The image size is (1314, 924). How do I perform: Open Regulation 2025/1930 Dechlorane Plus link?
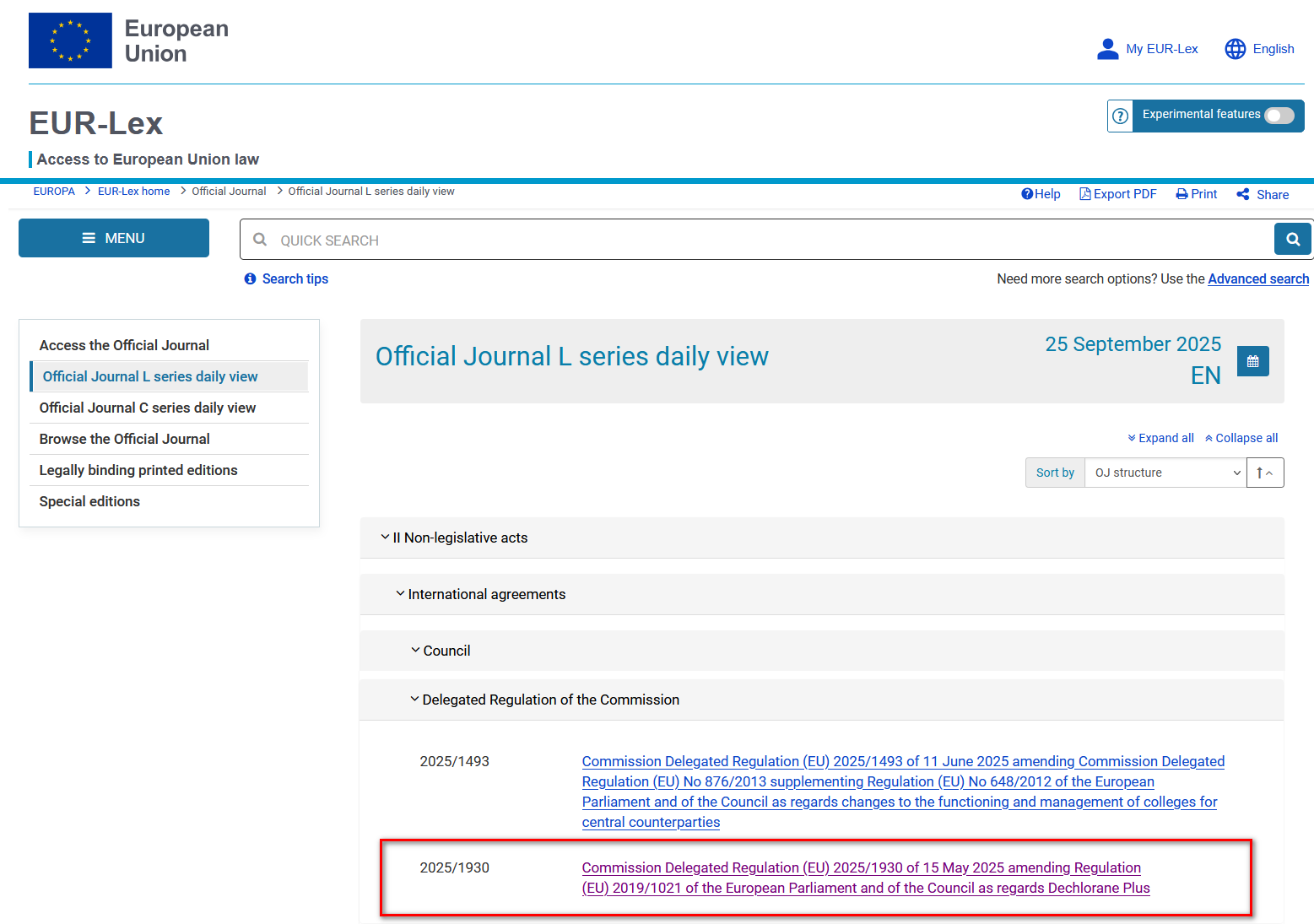tap(866, 878)
